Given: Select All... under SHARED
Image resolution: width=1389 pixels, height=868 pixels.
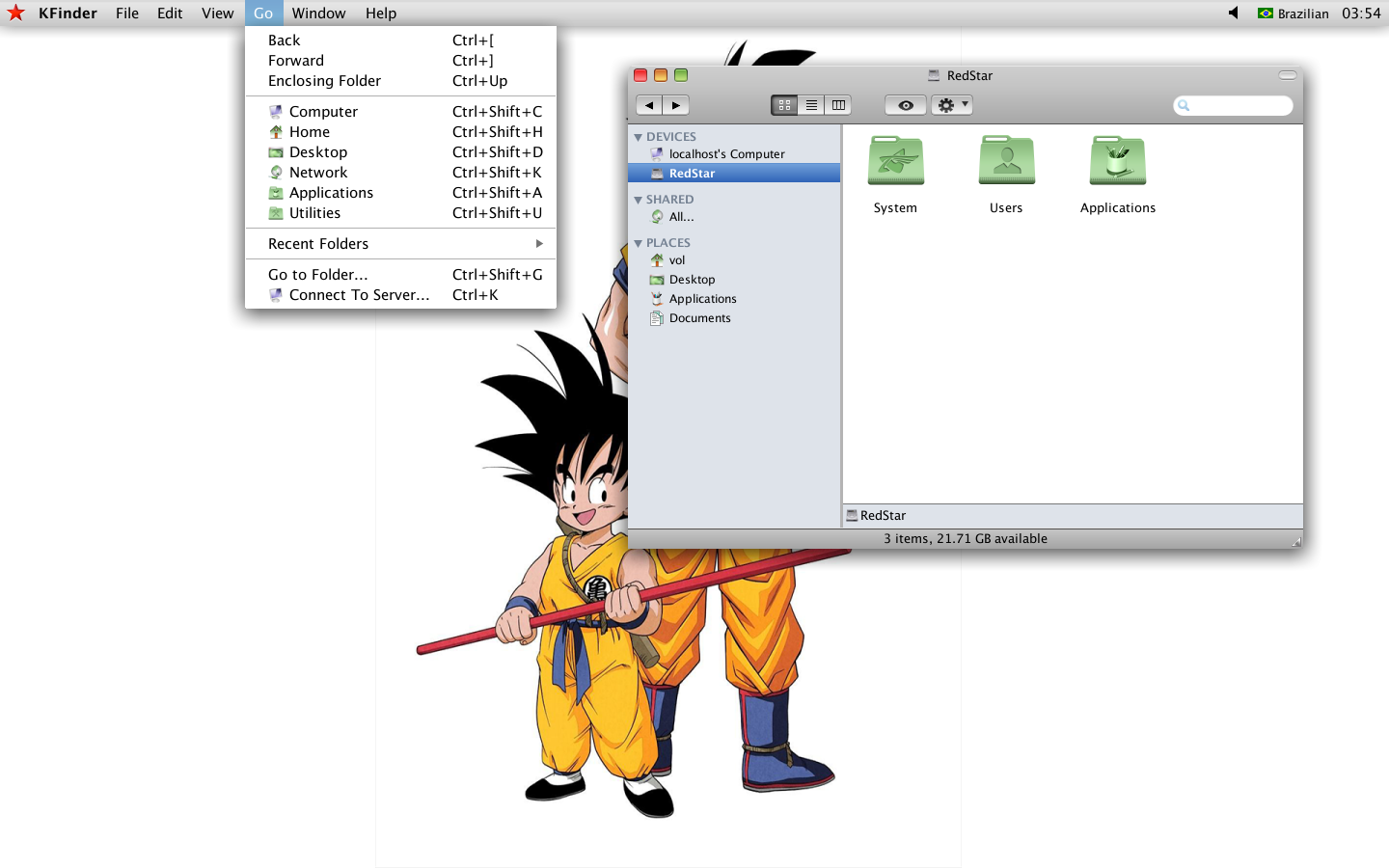Looking at the screenshot, I should tap(734, 217).
